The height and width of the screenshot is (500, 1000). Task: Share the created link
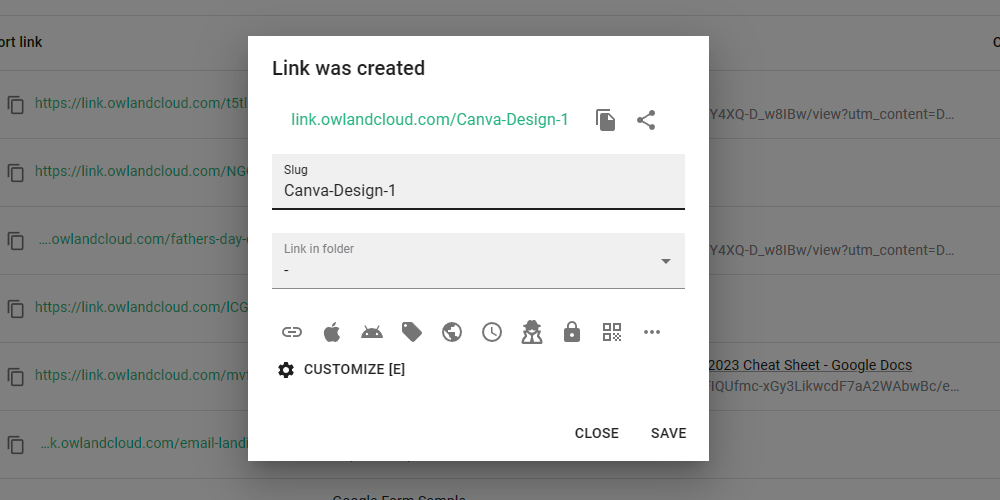pyautogui.click(x=646, y=120)
